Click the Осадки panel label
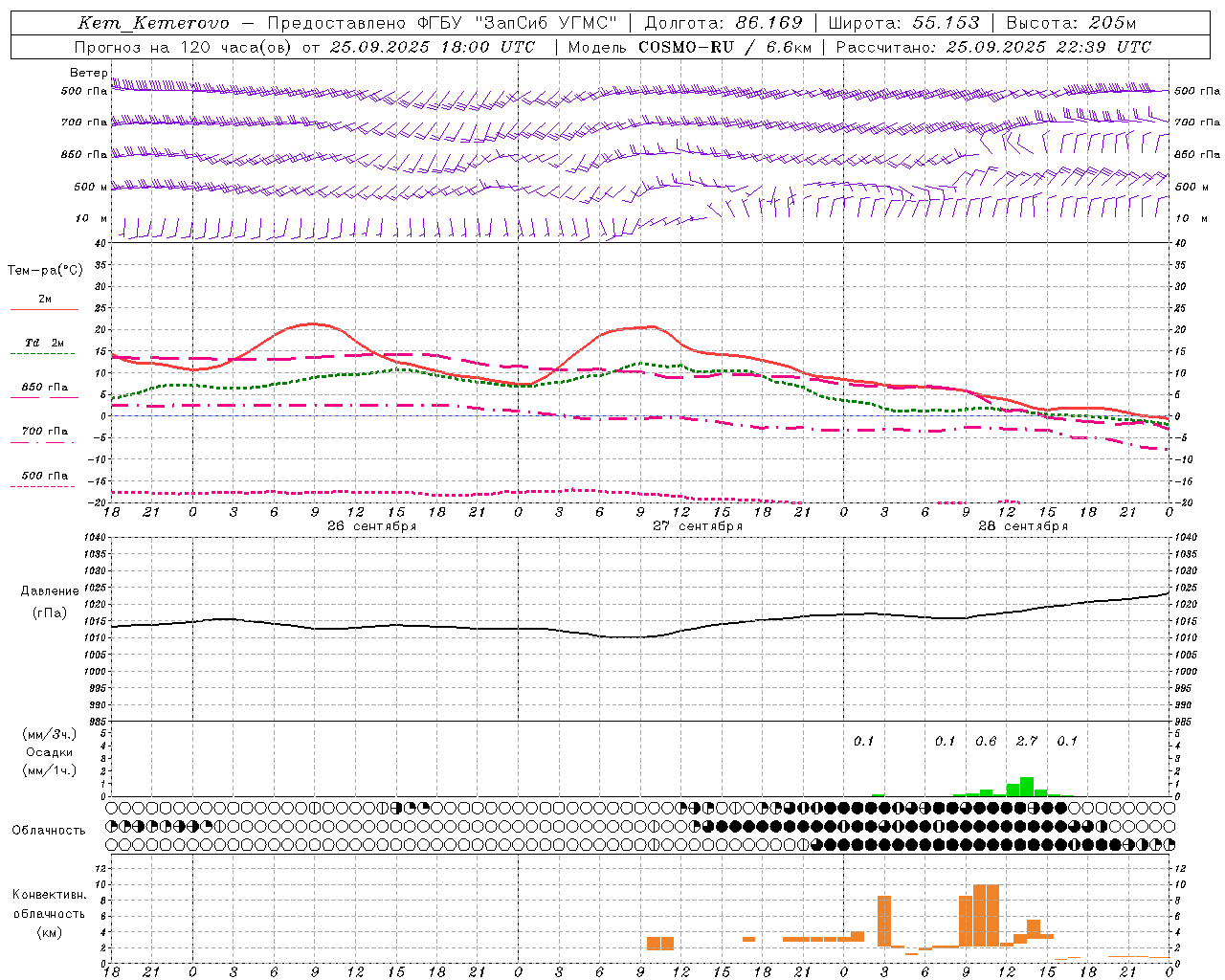The width and height of the screenshot is (1225, 980). [50, 752]
